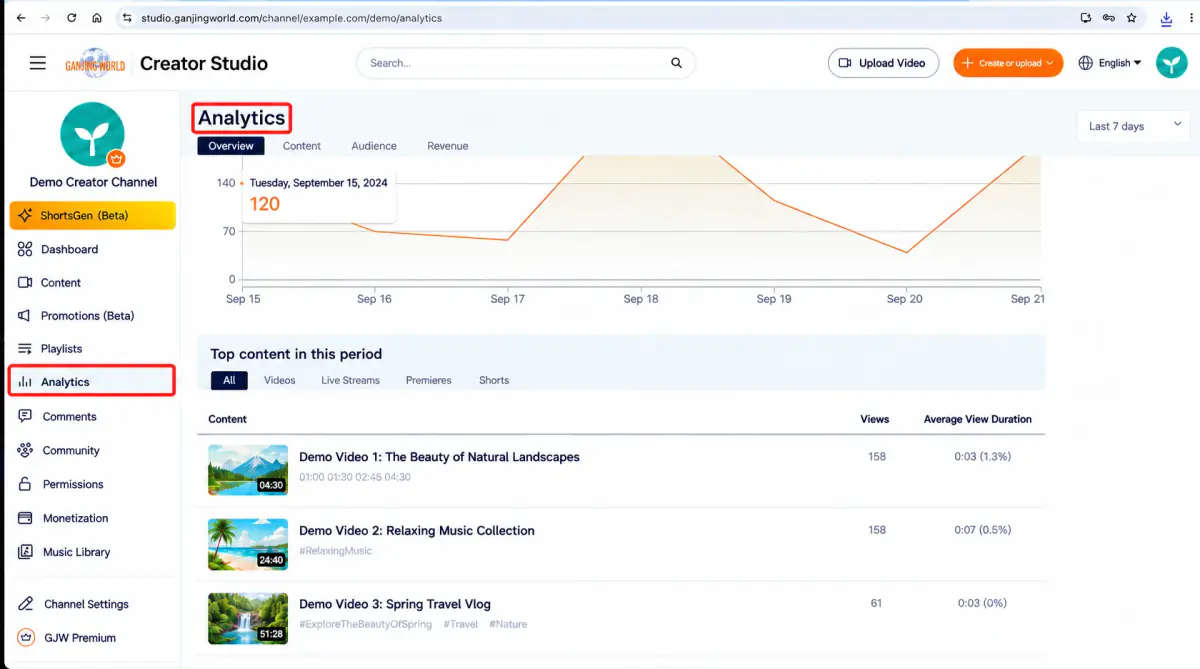Click the globe language icon
Screen dimensions: 1200x669
pos(1086,63)
